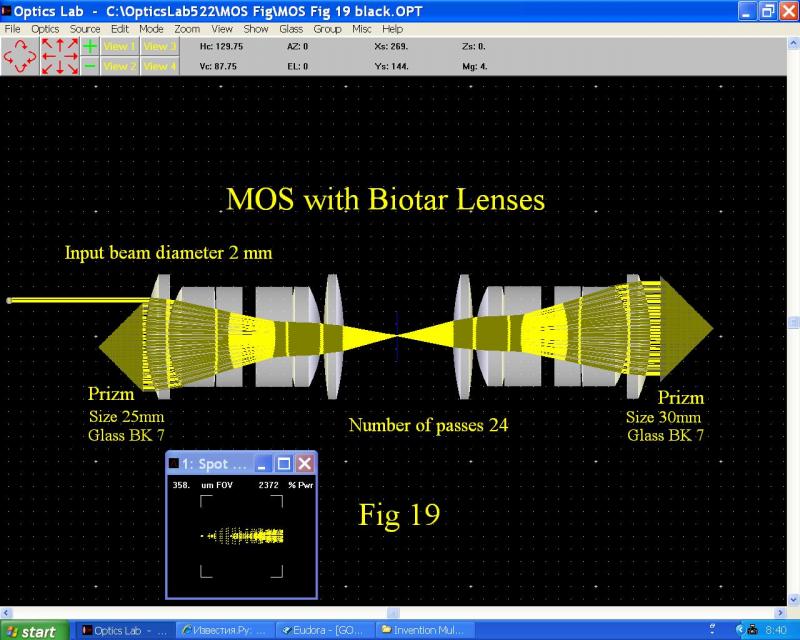This screenshot has height=640, width=800.
Task: Open the Optics menu
Action: click(x=45, y=29)
